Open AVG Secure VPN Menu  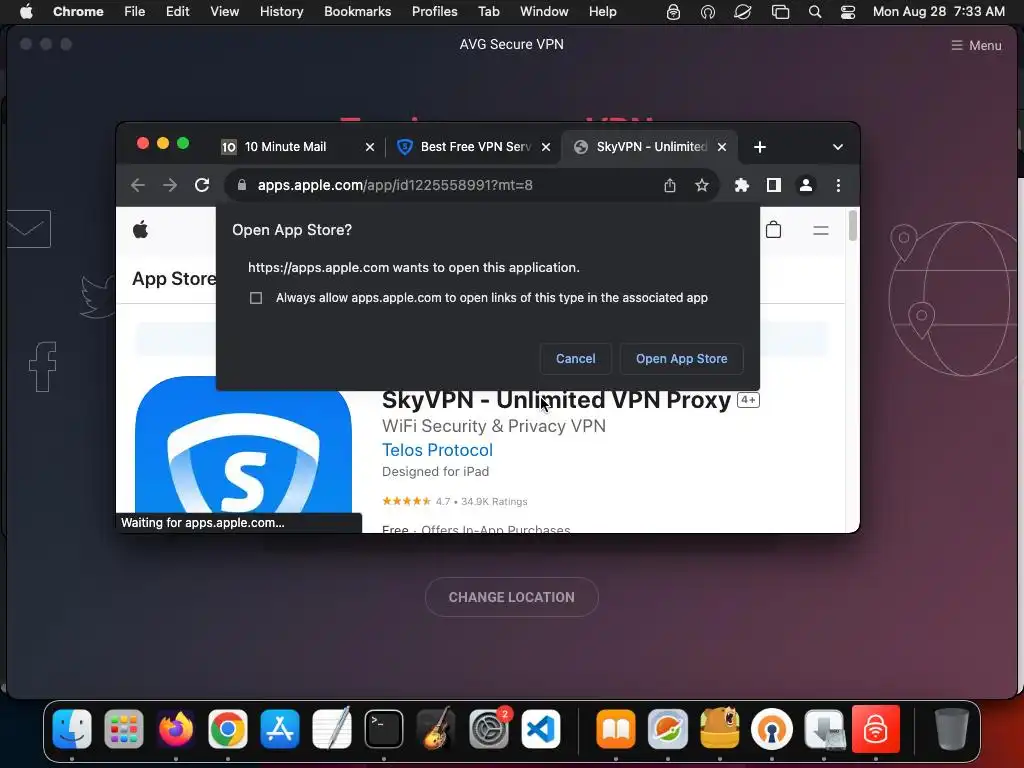click(x=976, y=45)
